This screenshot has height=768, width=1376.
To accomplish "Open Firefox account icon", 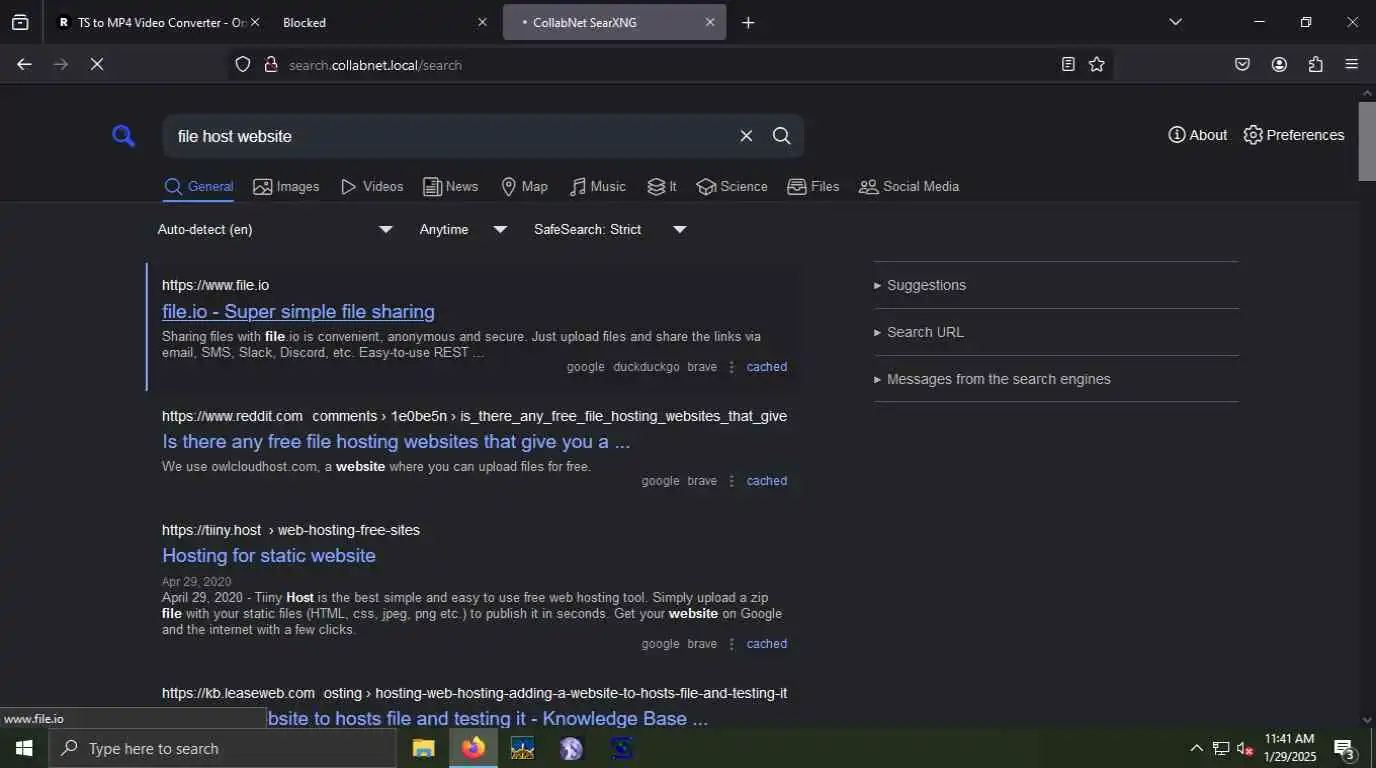I will click(x=1279, y=65).
